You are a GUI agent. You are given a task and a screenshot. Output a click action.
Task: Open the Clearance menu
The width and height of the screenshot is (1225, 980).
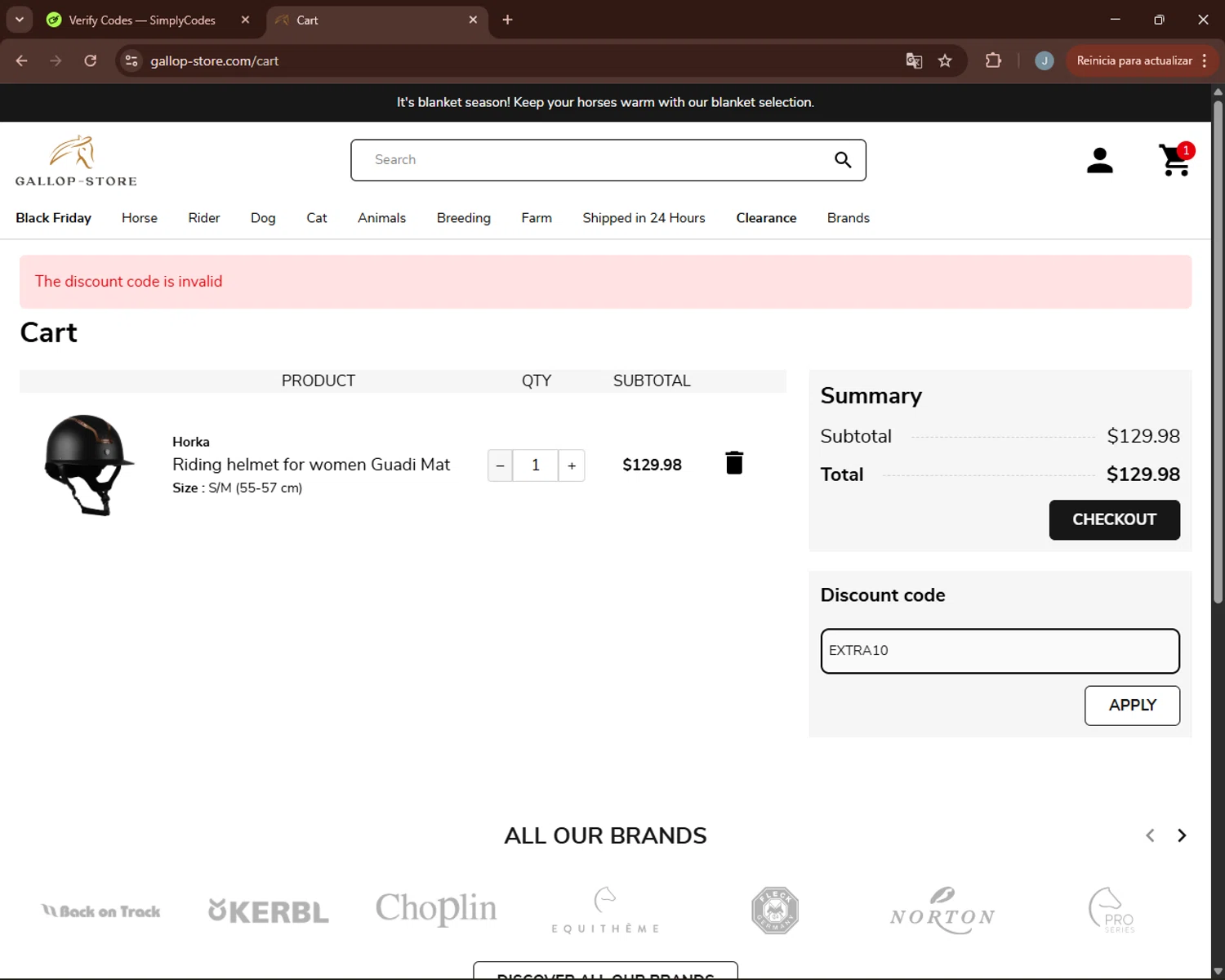coord(766,218)
